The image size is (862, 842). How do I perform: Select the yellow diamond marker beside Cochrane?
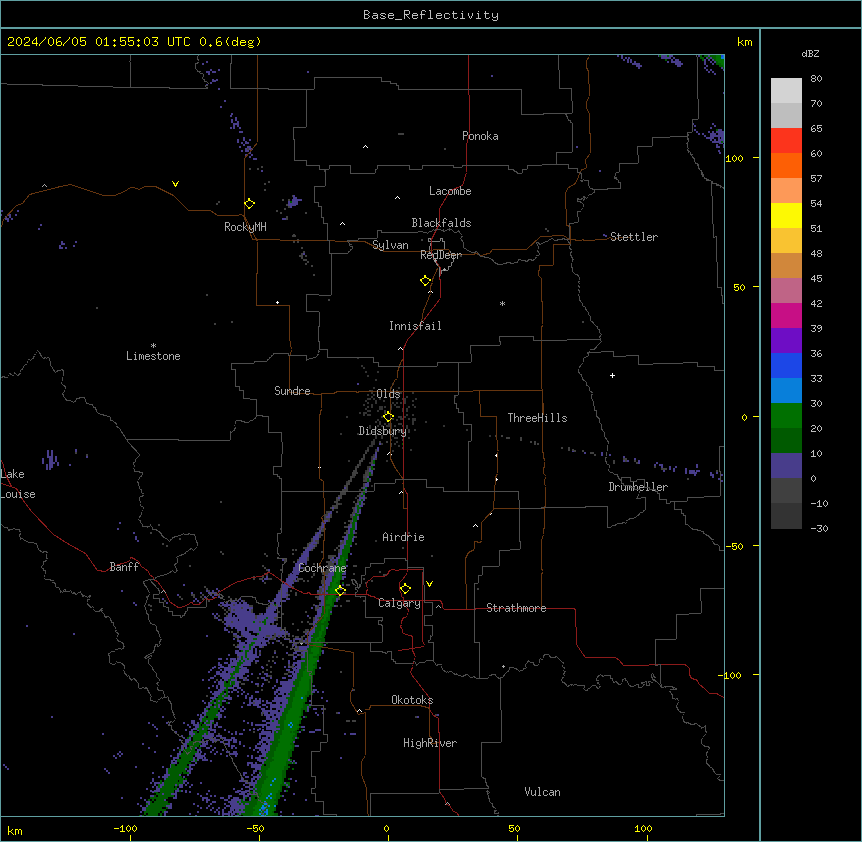click(340, 591)
